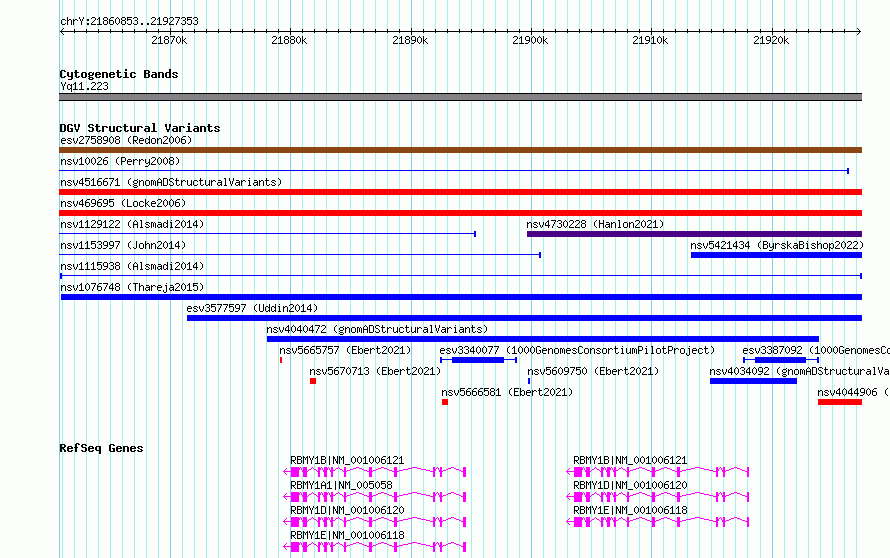
Task: Open nsv469695 (Locke2006) variant label
Action: coord(123,203)
